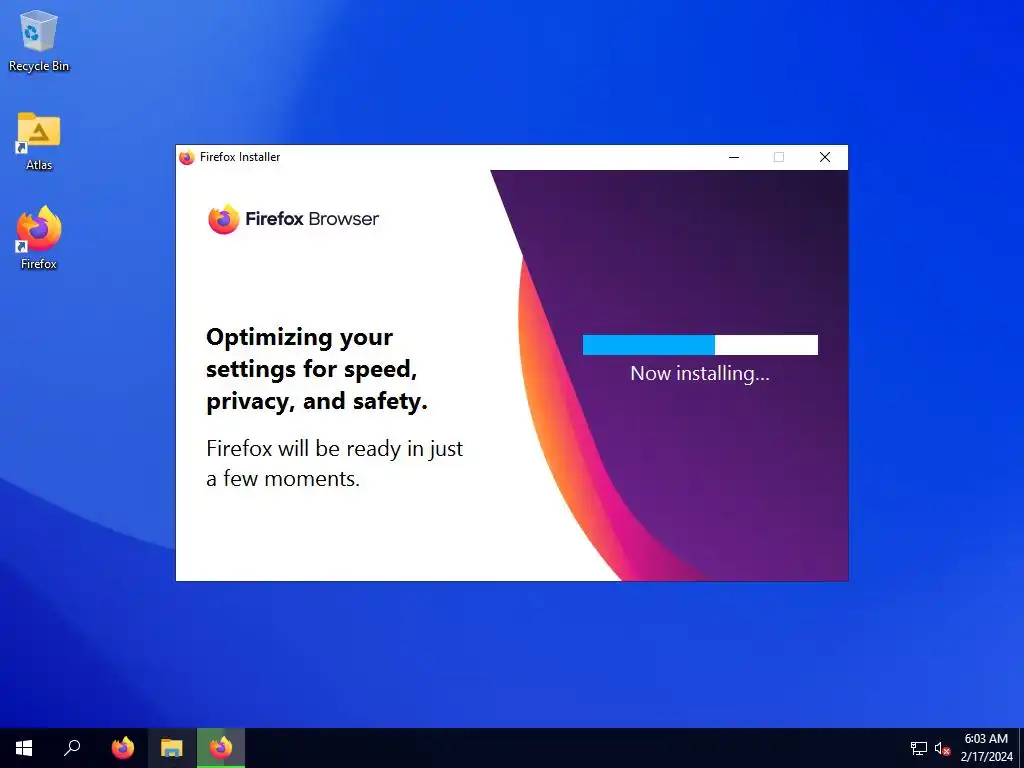Open File Explorer from the taskbar
The image size is (1024, 768).
[172, 748]
